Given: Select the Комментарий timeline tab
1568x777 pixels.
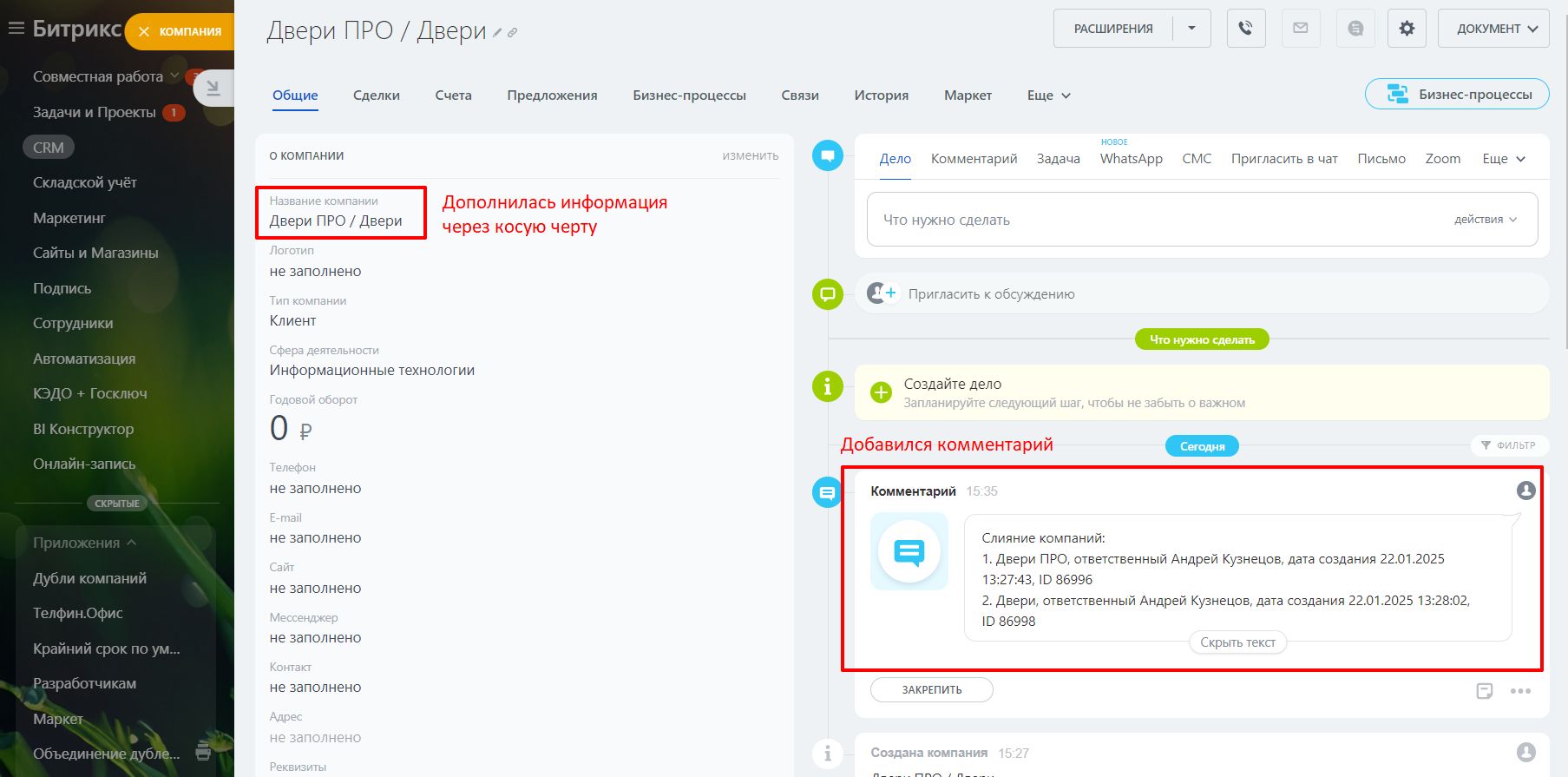Looking at the screenshot, I should (974, 159).
